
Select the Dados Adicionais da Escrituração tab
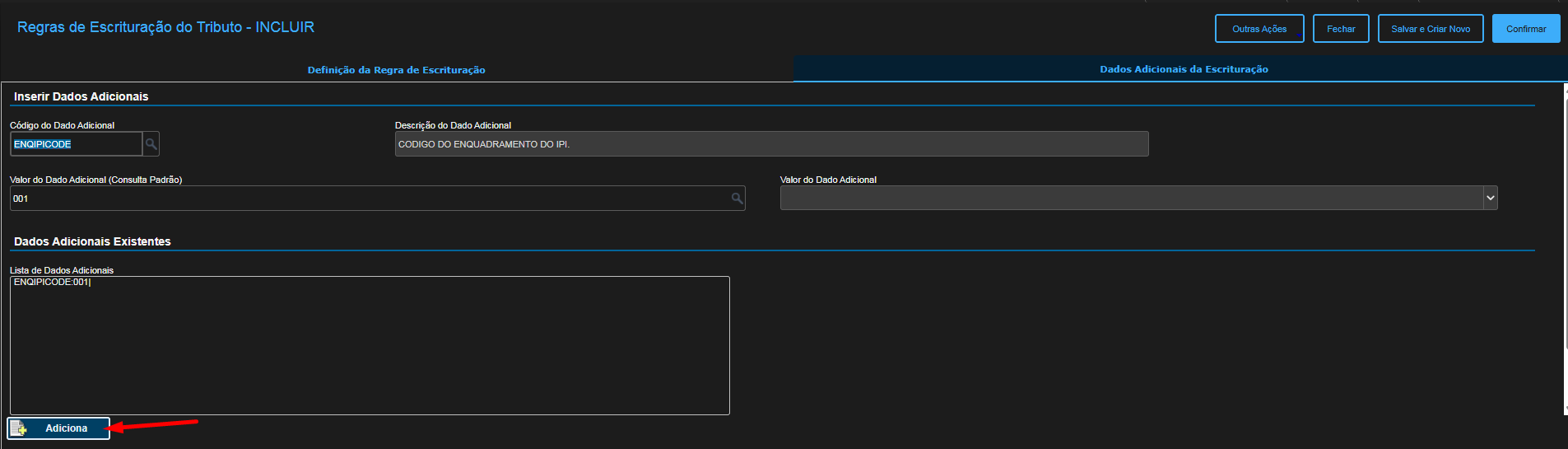(1183, 69)
